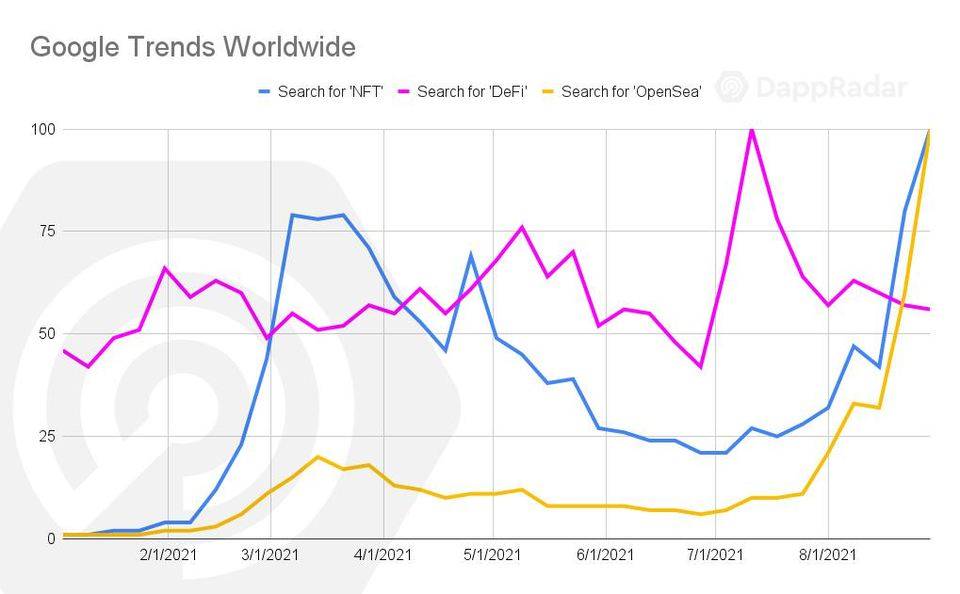
Task: Select the "Search for 'DeFi'" legend label
Action: click(471, 92)
